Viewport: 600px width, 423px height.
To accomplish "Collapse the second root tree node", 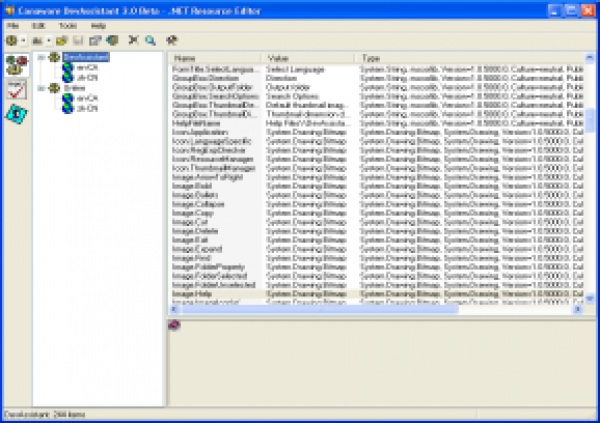I will (41, 89).
